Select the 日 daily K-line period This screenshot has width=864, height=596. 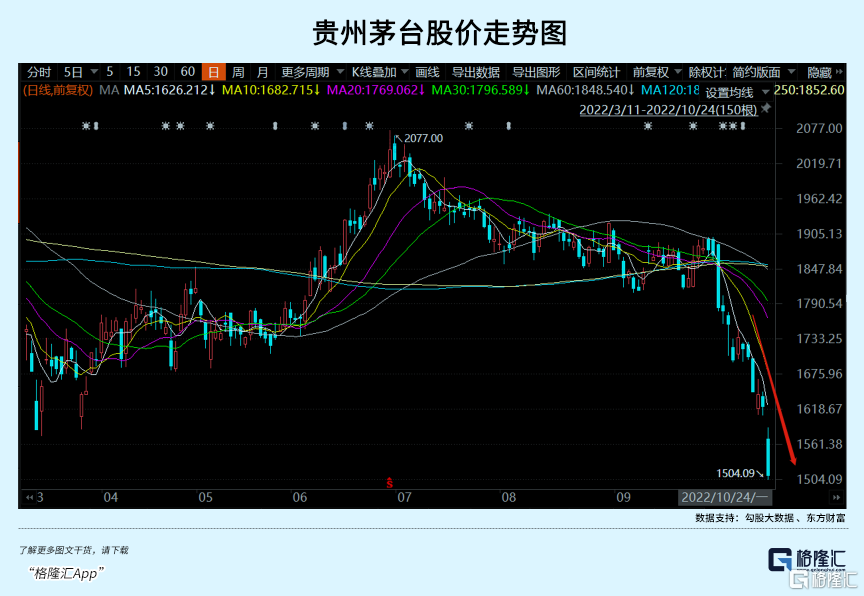click(214, 72)
